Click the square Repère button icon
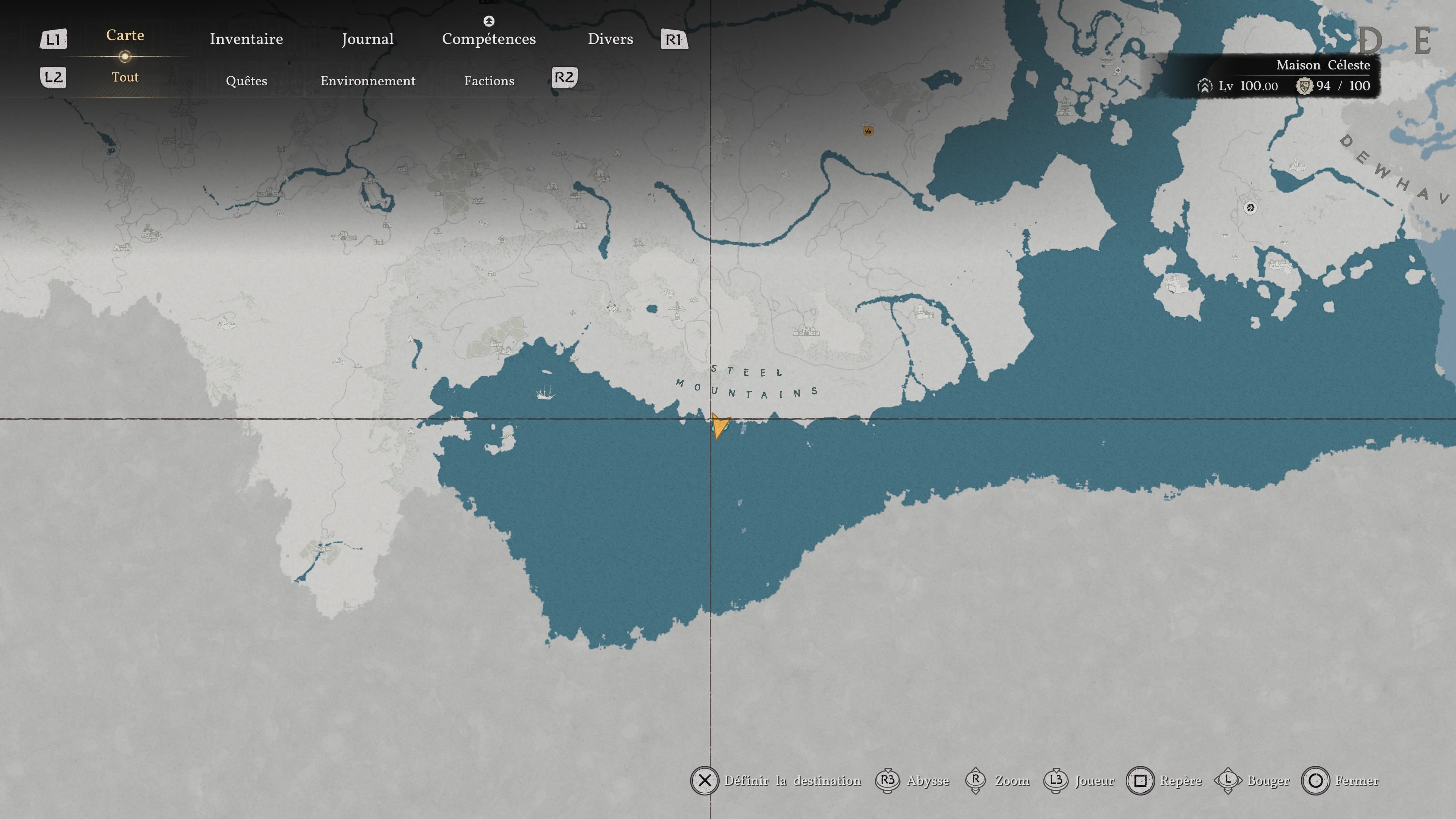 tap(1140, 781)
